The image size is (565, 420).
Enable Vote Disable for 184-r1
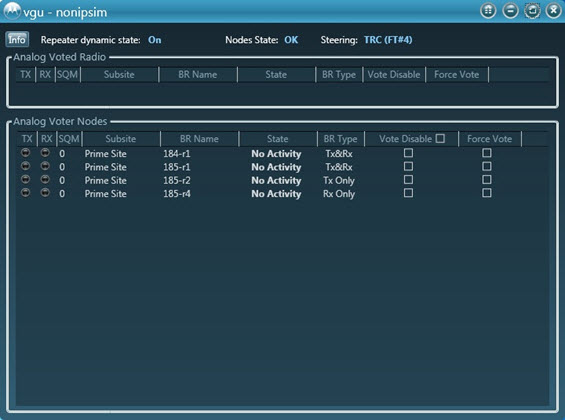[408, 153]
